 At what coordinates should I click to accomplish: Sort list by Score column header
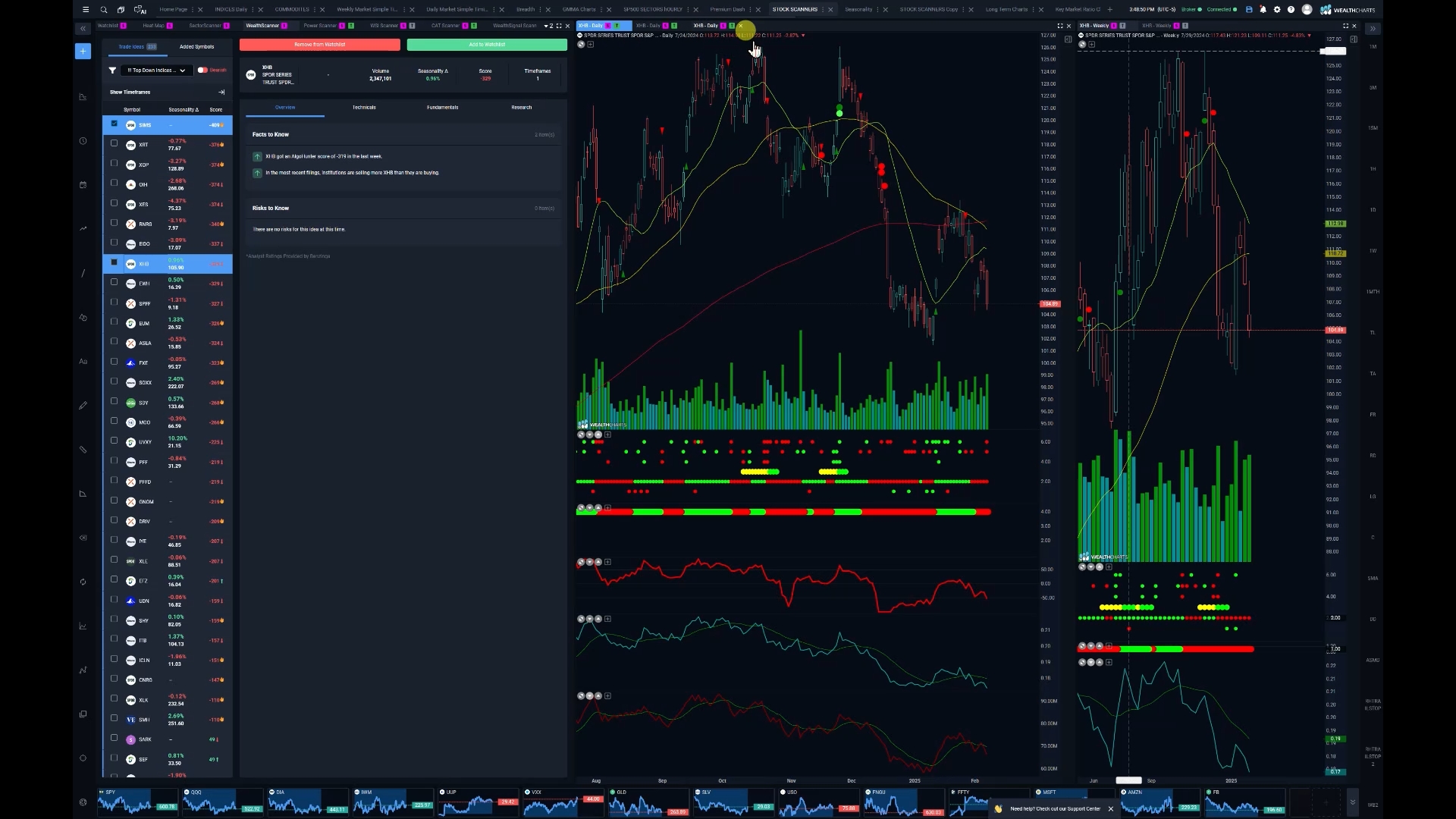coord(216,110)
